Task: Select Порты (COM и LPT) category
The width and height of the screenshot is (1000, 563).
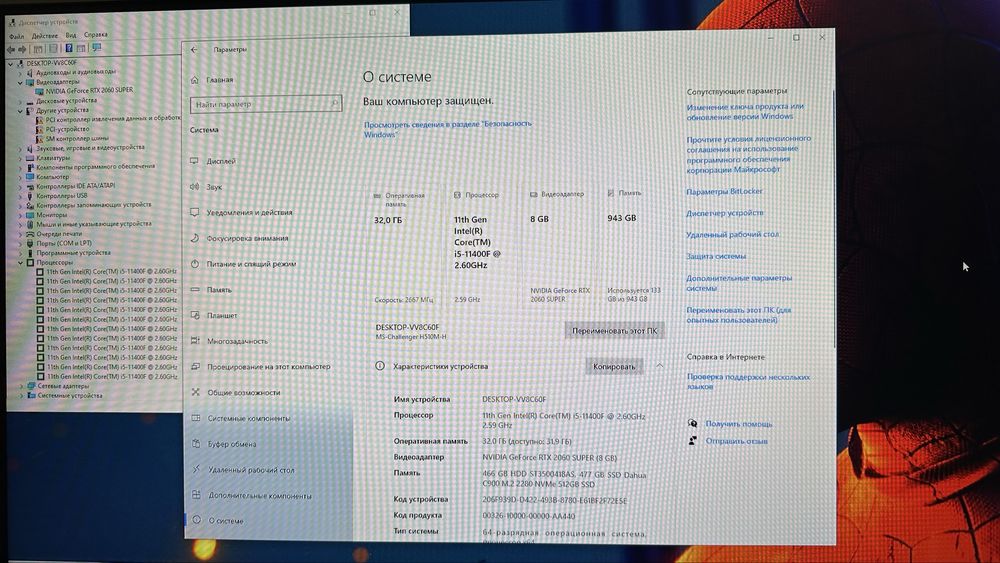Action: tap(64, 244)
